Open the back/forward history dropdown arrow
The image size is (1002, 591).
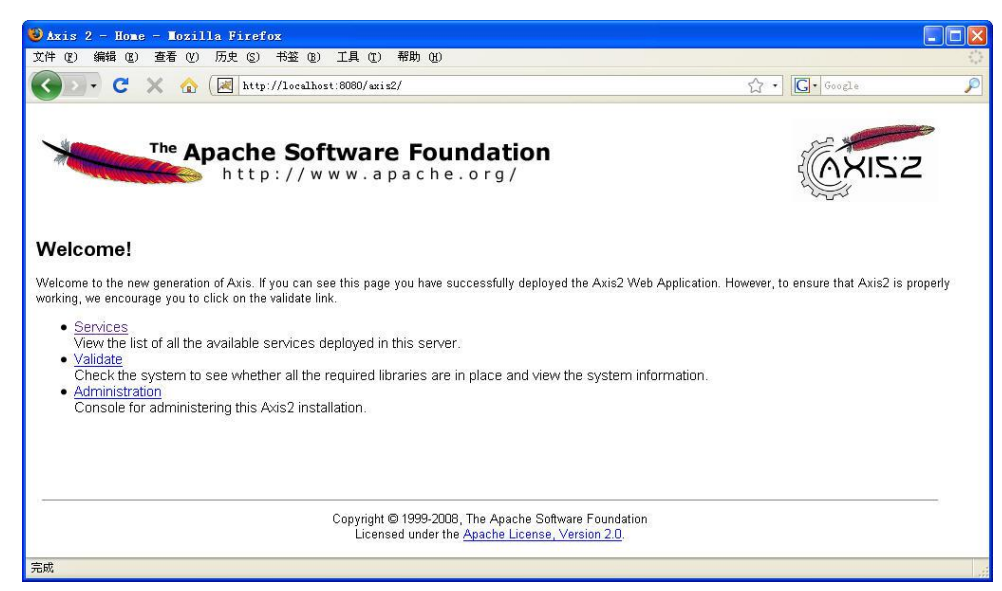pos(97,86)
